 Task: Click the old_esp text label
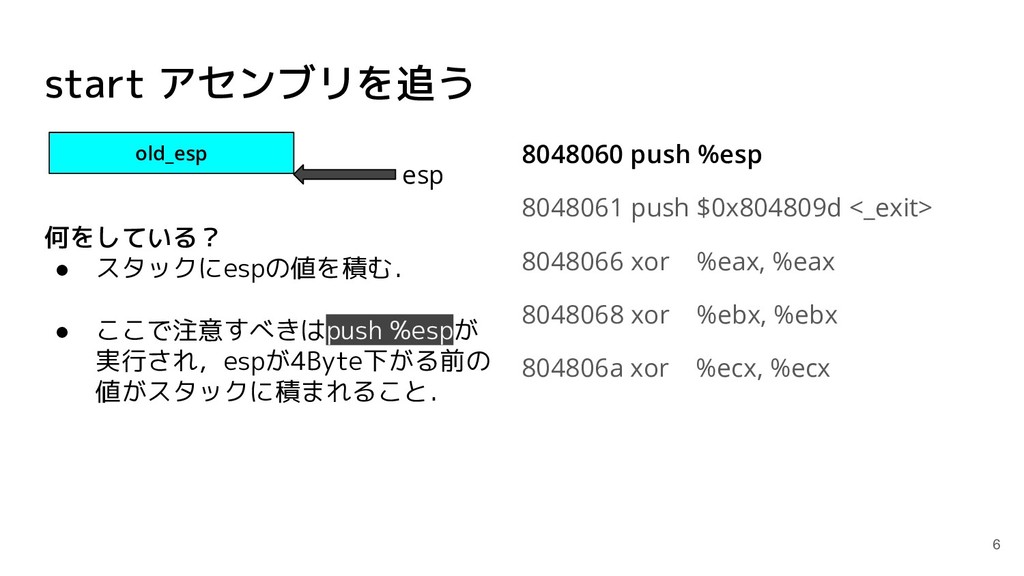171,153
